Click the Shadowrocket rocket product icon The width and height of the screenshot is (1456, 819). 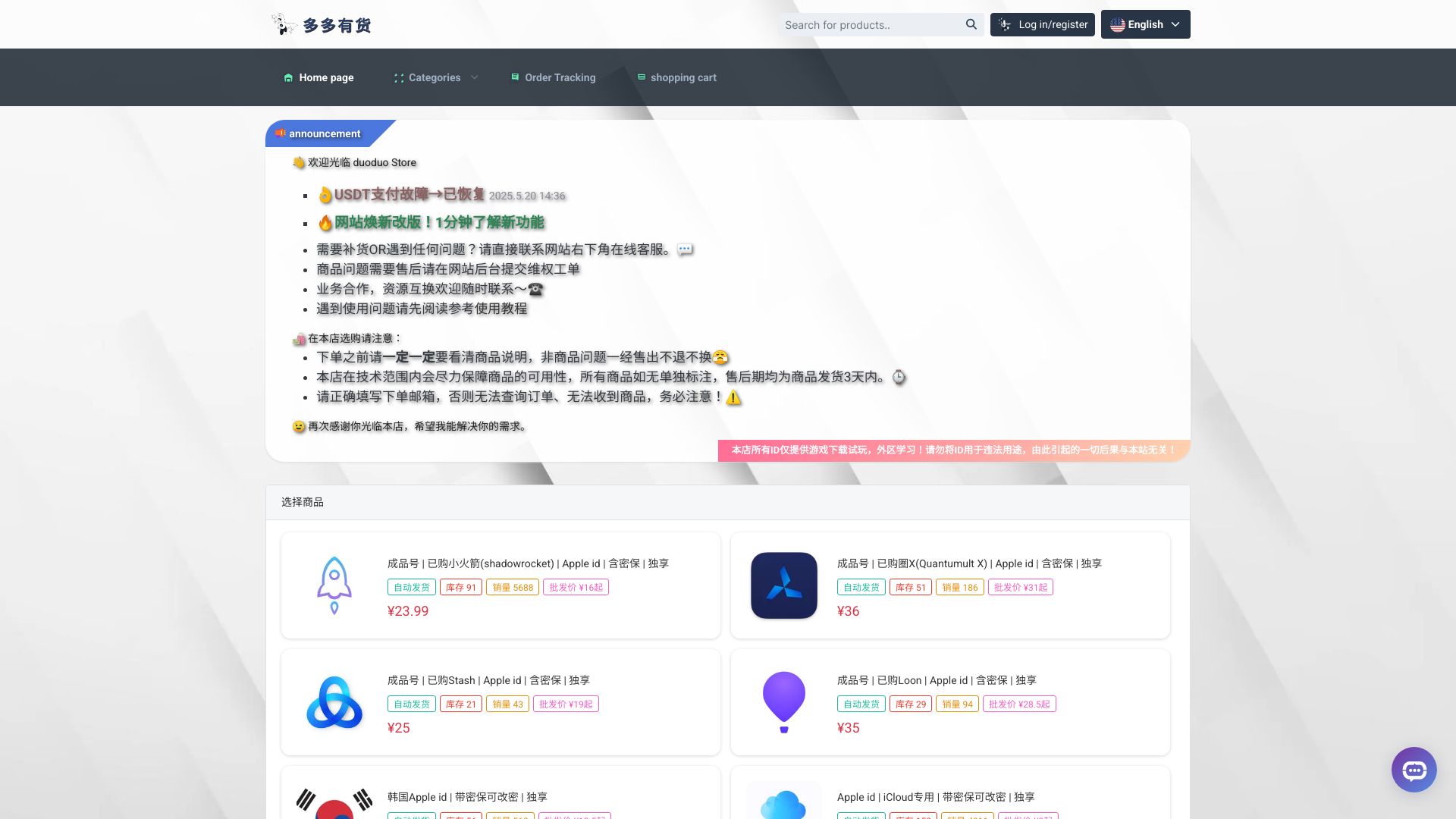point(334,585)
